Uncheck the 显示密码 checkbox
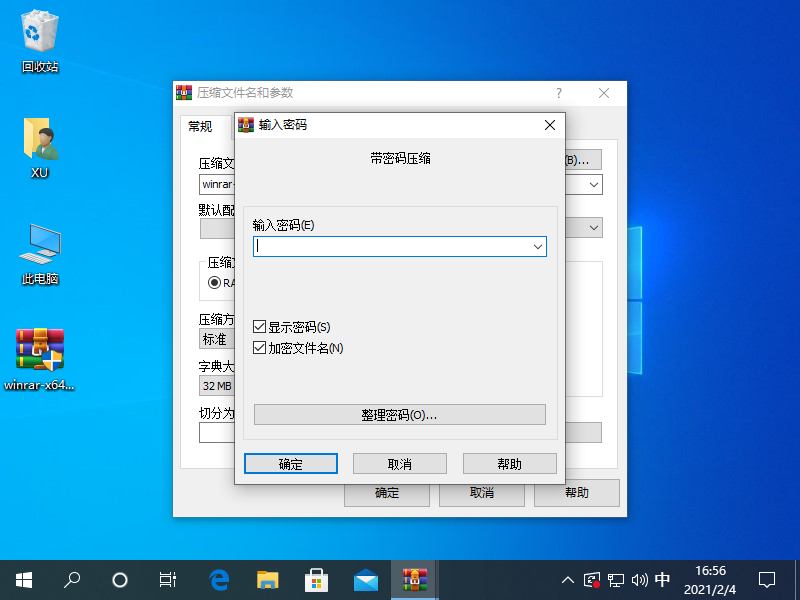The width and height of the screenshot is (800, 600). click(x=260, y=327)
